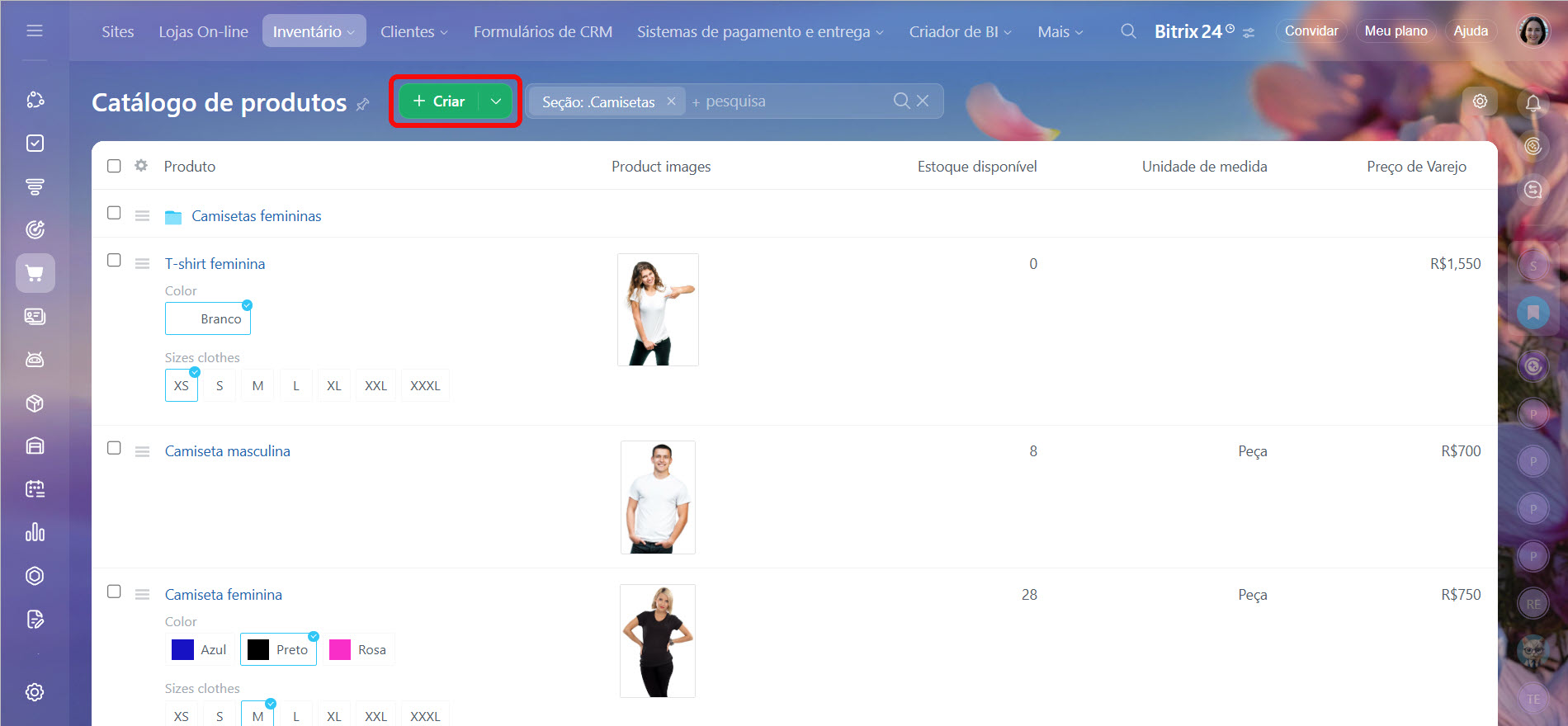Click the search magnifier in top navigation

tap(1128, 31)
